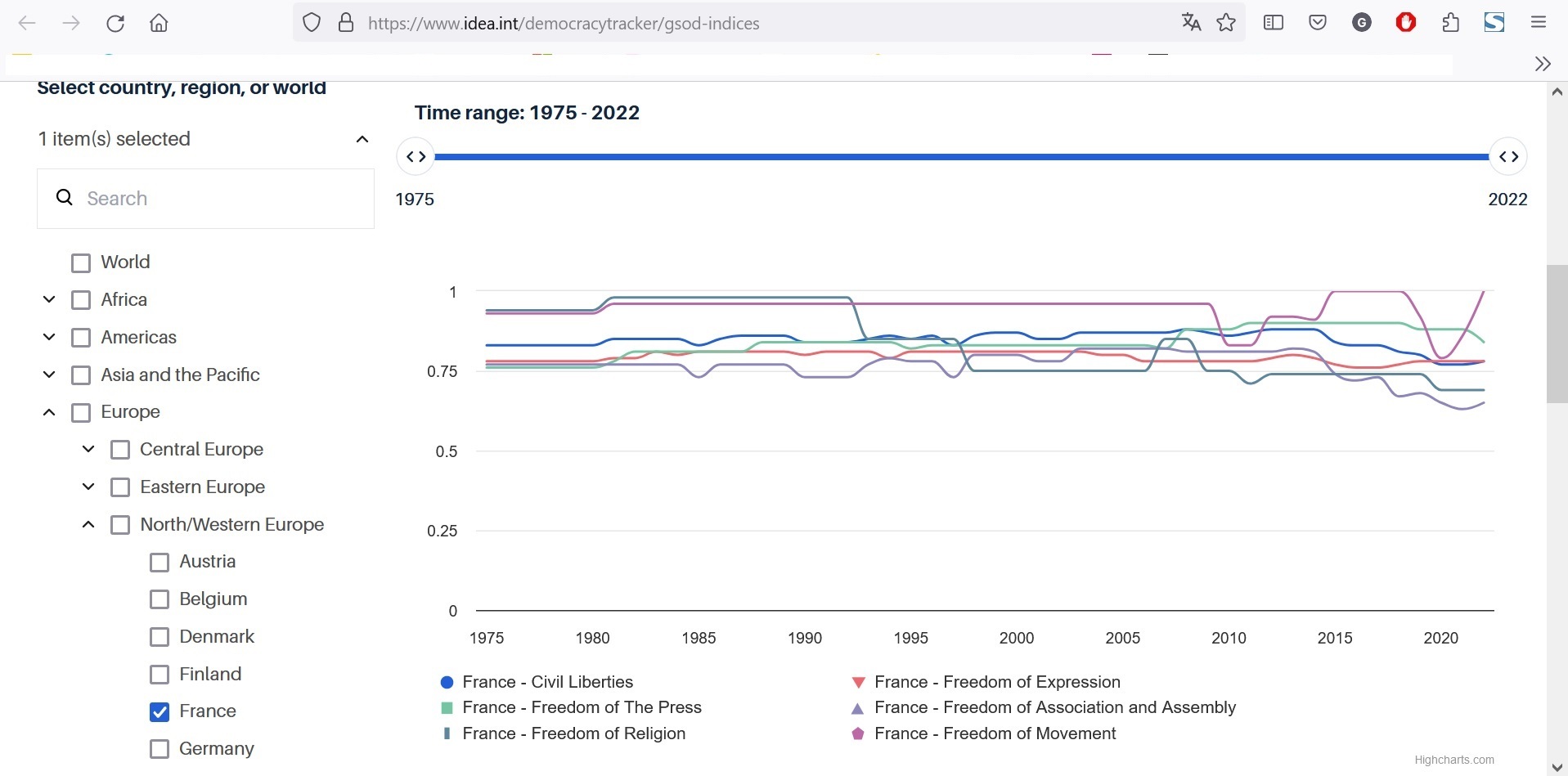1568x776 pixels.
Task: Collapse the Europe region list
Action: pos(49,412)
